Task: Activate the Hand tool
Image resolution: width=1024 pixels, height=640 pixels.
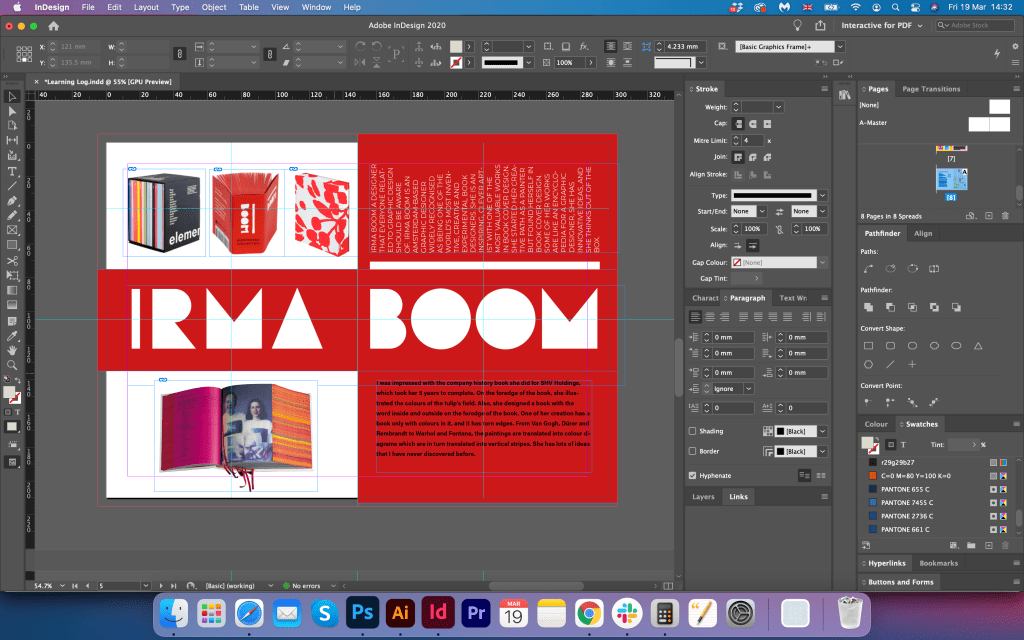Action: [13, 350]
